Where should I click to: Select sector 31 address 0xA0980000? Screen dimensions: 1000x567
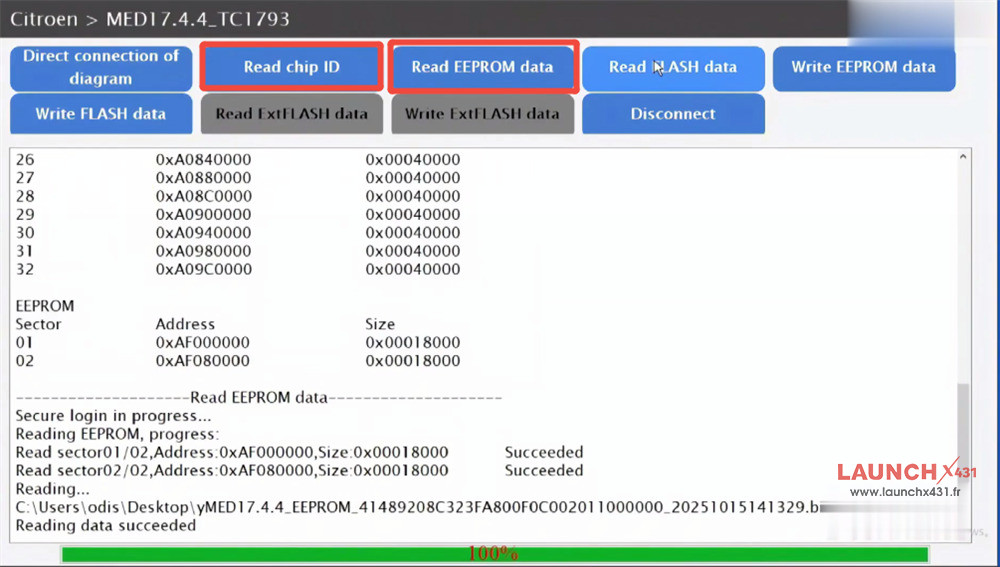pos(203,251)
